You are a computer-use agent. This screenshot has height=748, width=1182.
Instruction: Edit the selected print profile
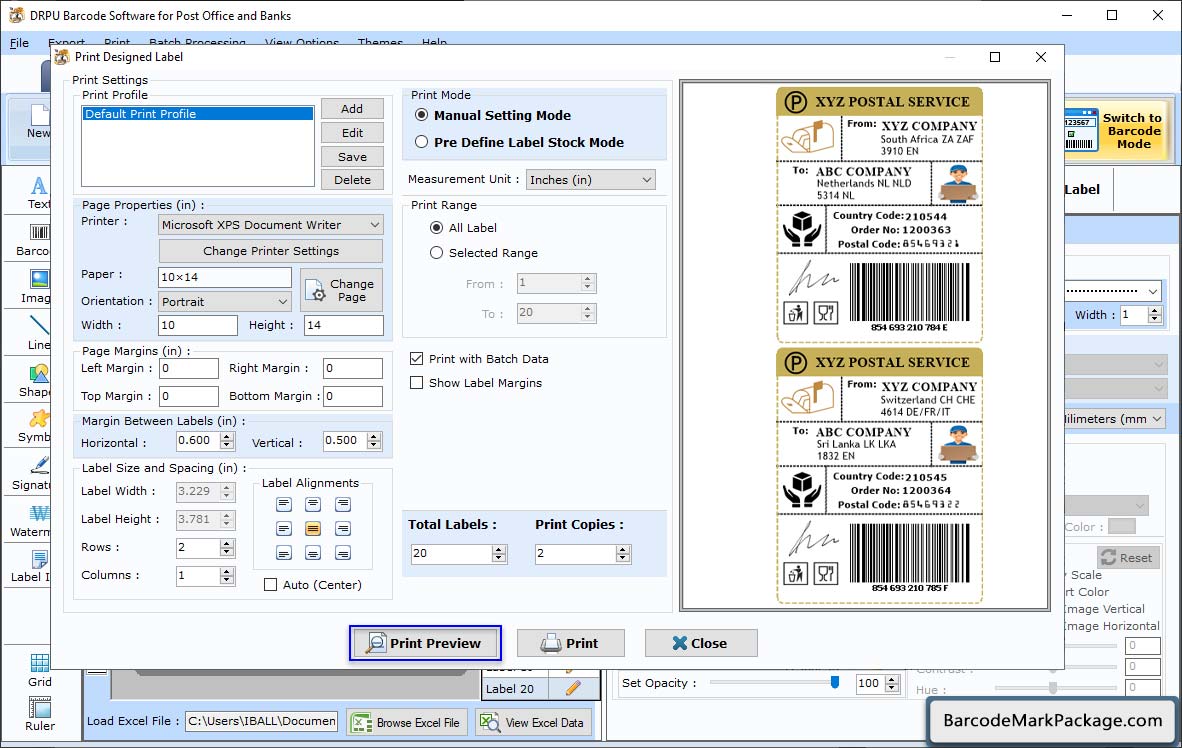point(352,133)
